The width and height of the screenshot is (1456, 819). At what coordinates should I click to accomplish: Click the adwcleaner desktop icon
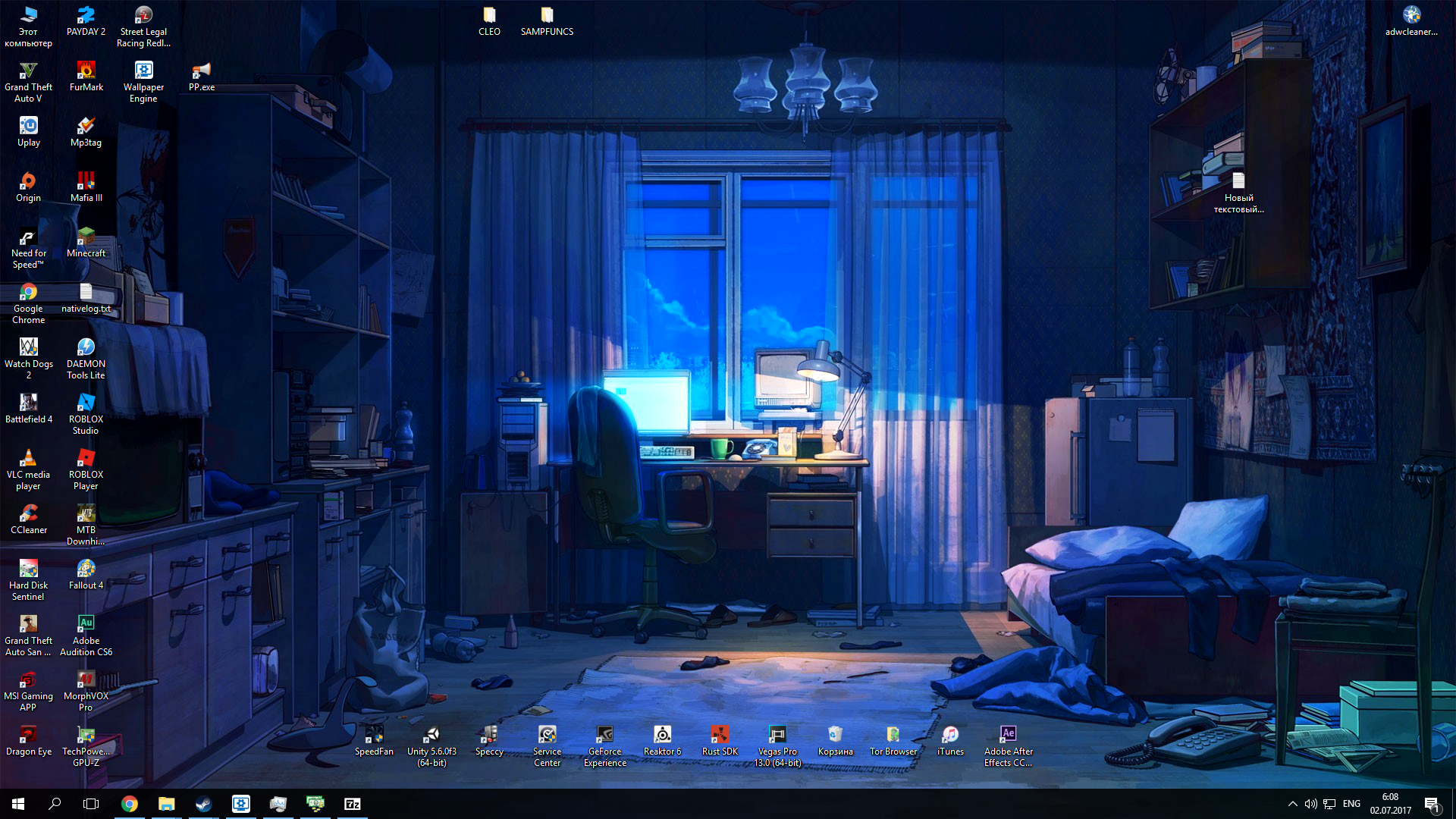click(1411, 21)
